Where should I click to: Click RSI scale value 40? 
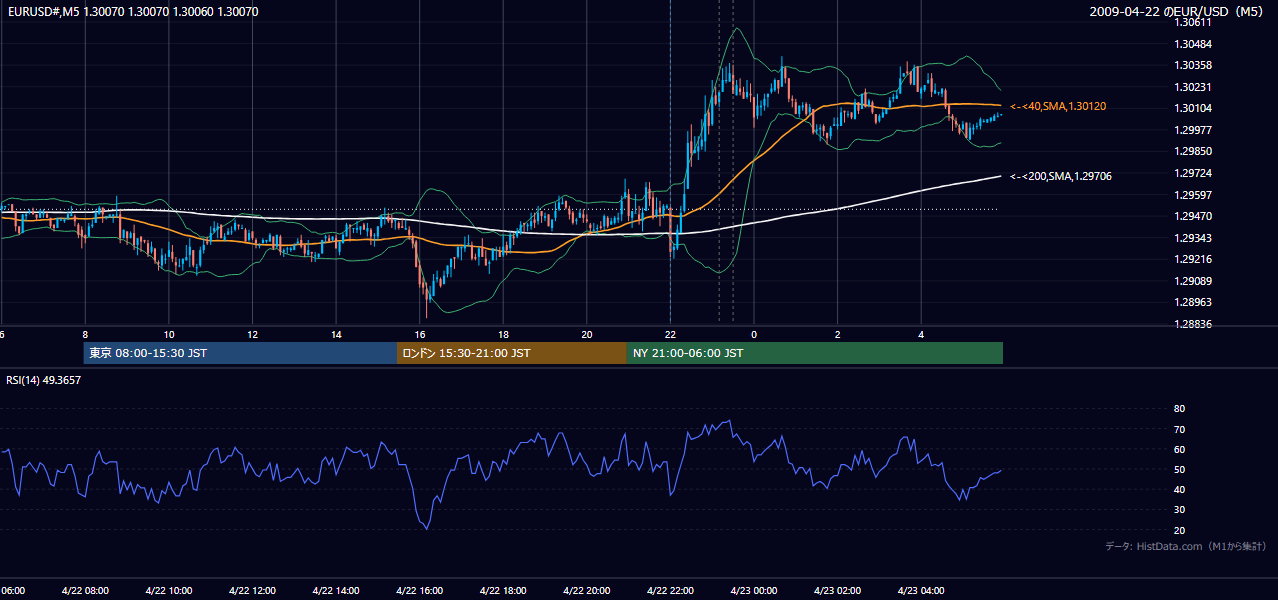click(x=1179, y=489)
